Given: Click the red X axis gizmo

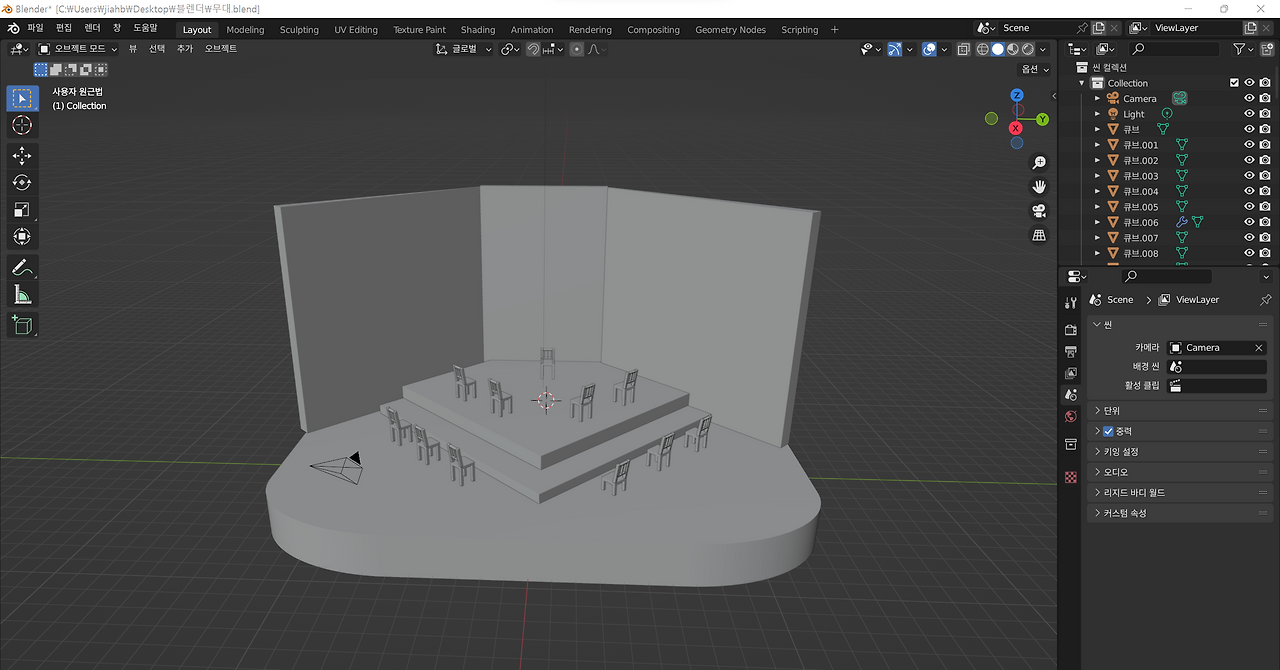Looking at the screenshot, I should 1016,128.
